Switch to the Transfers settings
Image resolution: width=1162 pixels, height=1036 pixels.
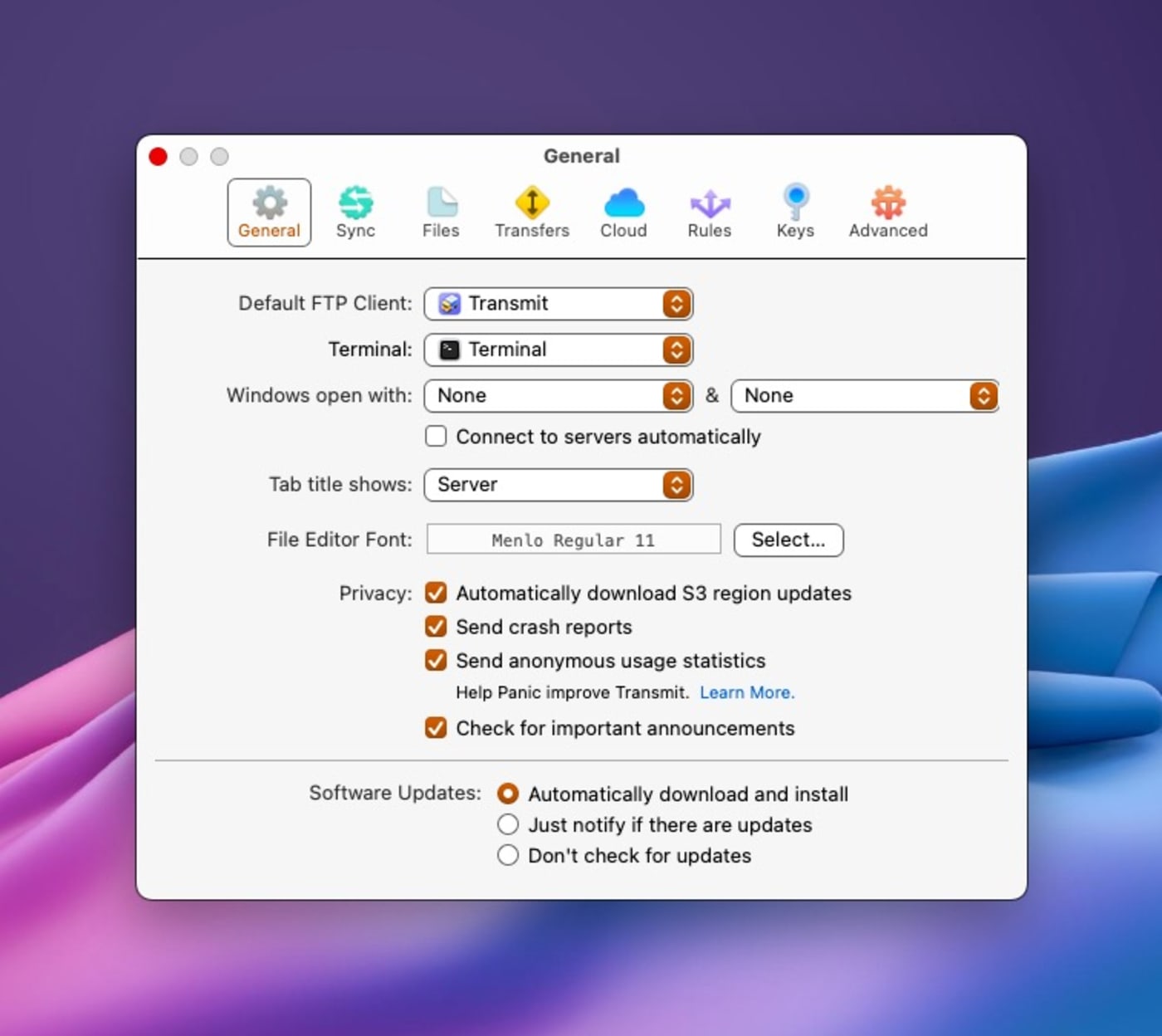(x=531, y=212)
